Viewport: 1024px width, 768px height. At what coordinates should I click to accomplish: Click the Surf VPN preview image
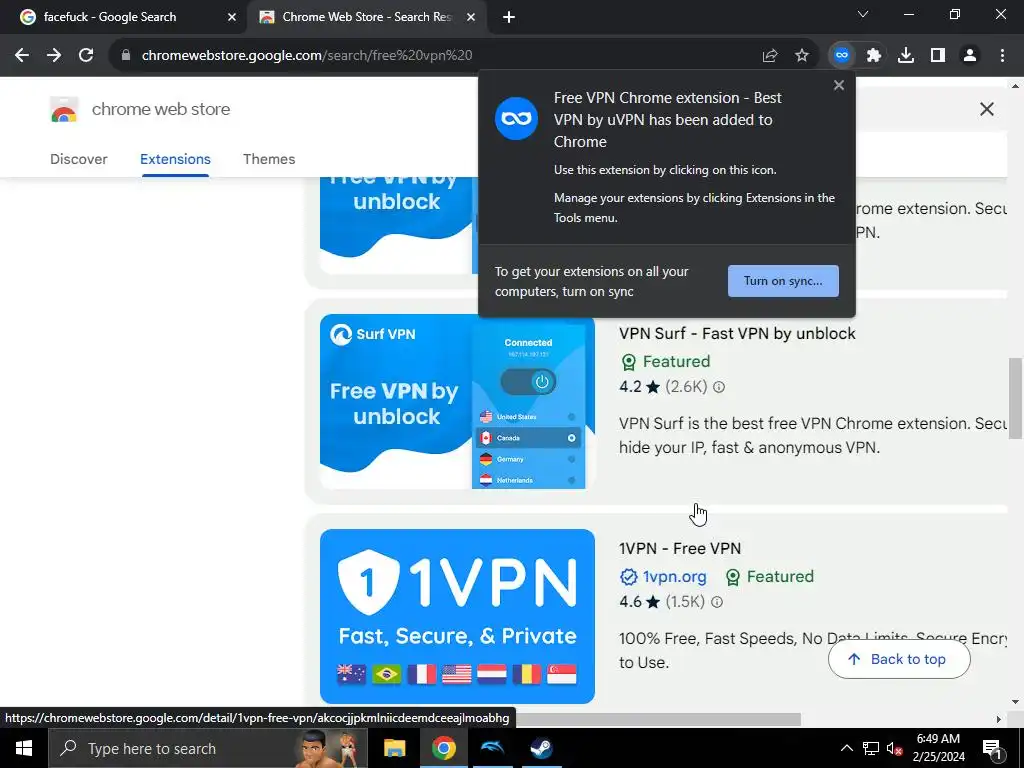[x=457, y=402]
